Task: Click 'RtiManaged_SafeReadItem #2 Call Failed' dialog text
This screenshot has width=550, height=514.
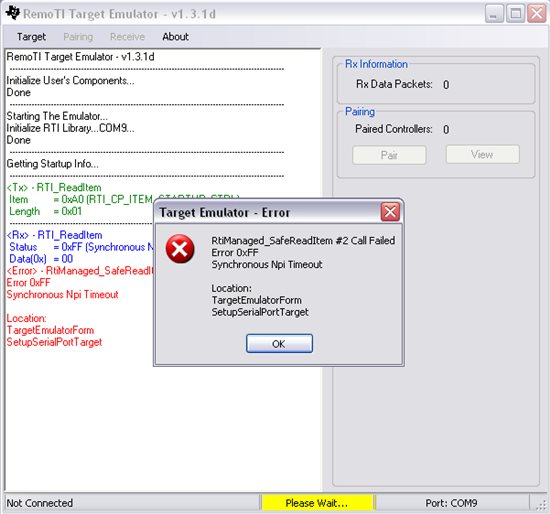Action: click(x=303, y=241)
